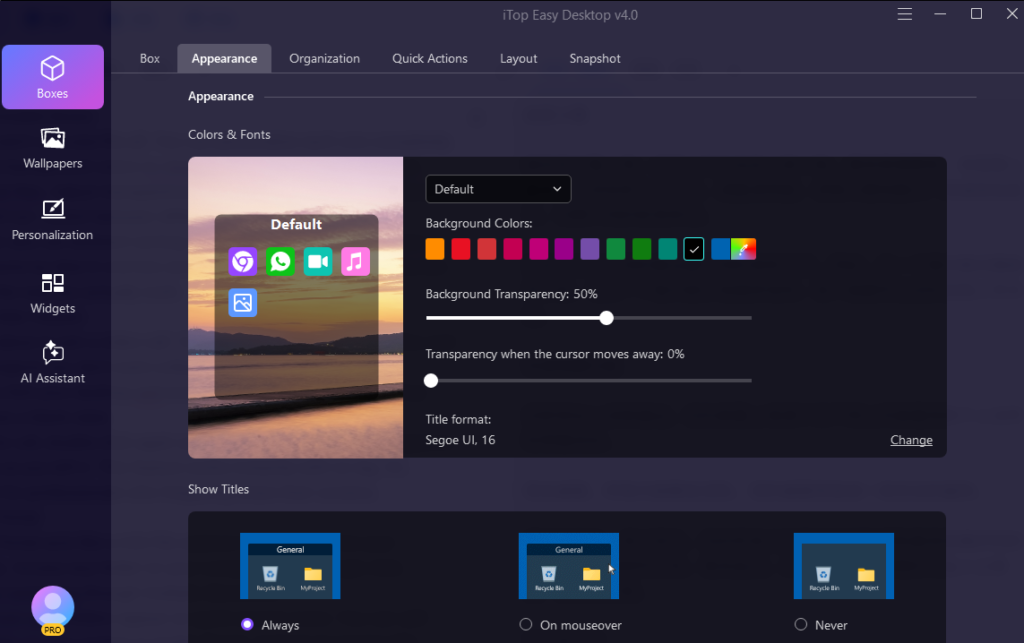Choose the purple background color swatch
1024x643 pixels.
590,249
